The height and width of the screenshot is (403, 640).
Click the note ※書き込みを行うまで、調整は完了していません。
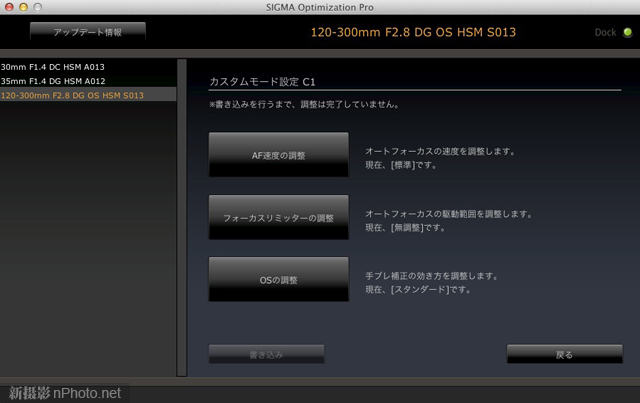coord(304,105)
